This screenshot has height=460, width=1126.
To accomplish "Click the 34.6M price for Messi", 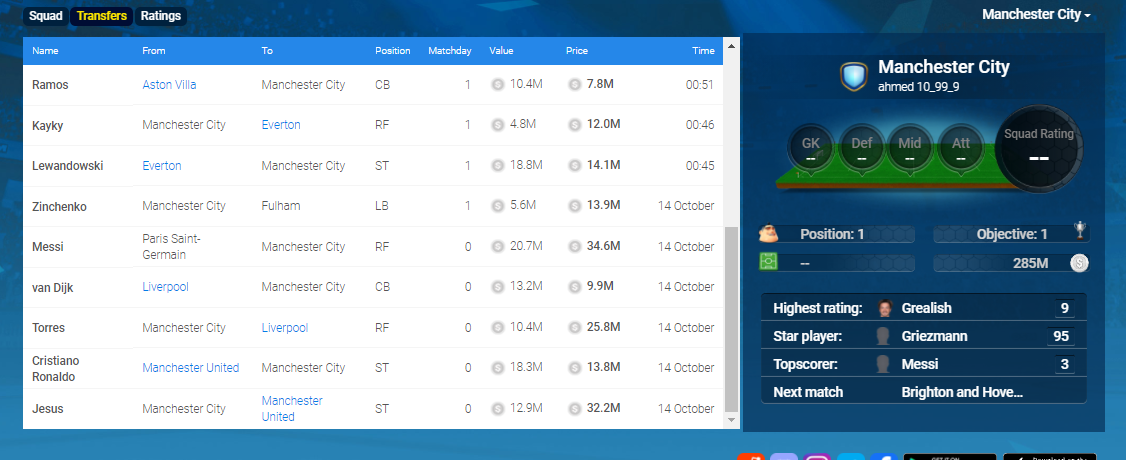I will tap(603, 247).
